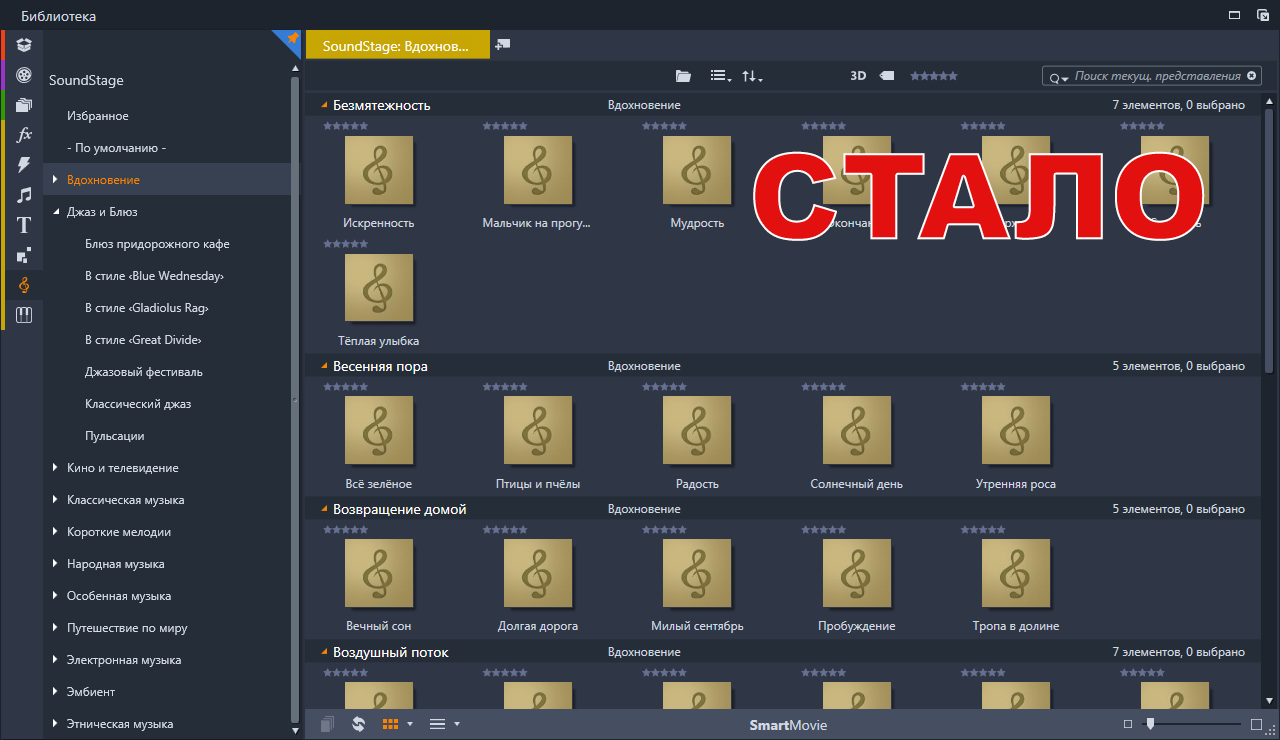
Task: Select the Милый сентябрь thumbnail
Action: coord(697,573)
